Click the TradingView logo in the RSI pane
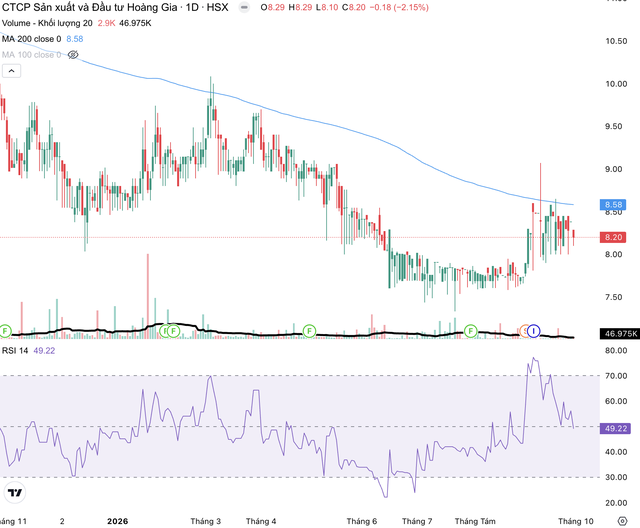Image resolution: width=640 pixels, height=528 pixels. click(15, 493)
